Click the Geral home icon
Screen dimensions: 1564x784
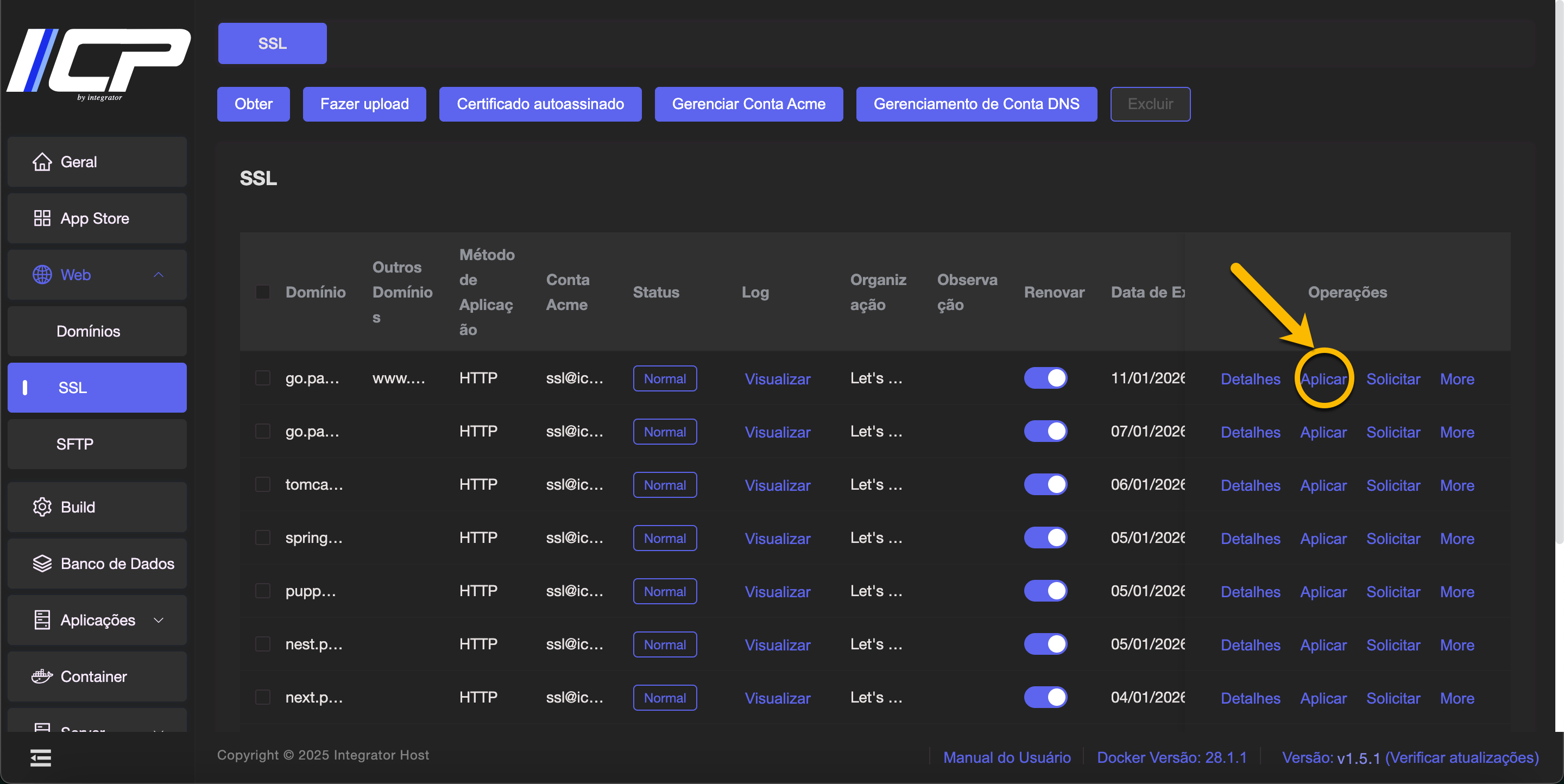42,162
